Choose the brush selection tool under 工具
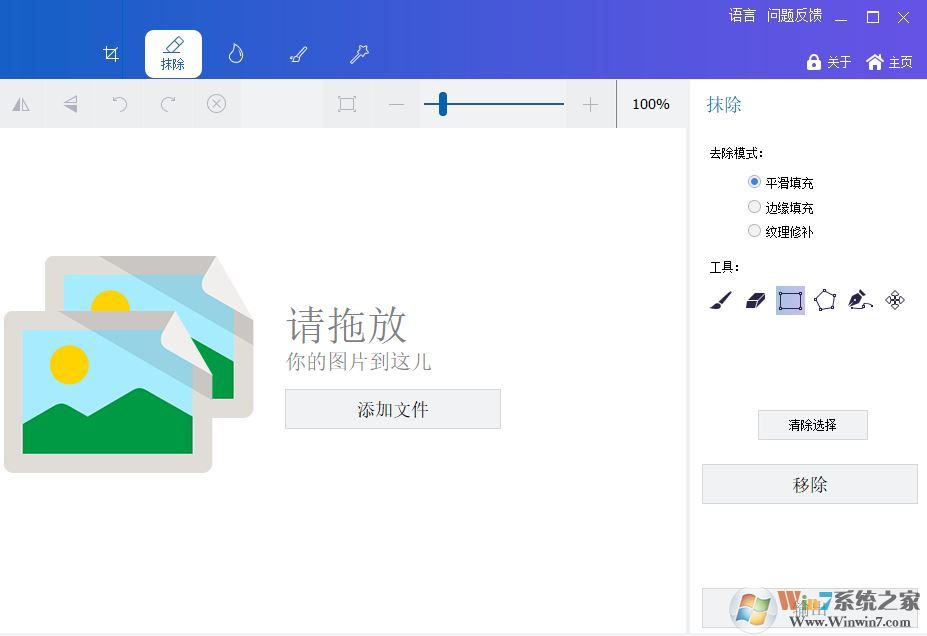Screen dimensions: 927x636 click(x=721, y=300)
